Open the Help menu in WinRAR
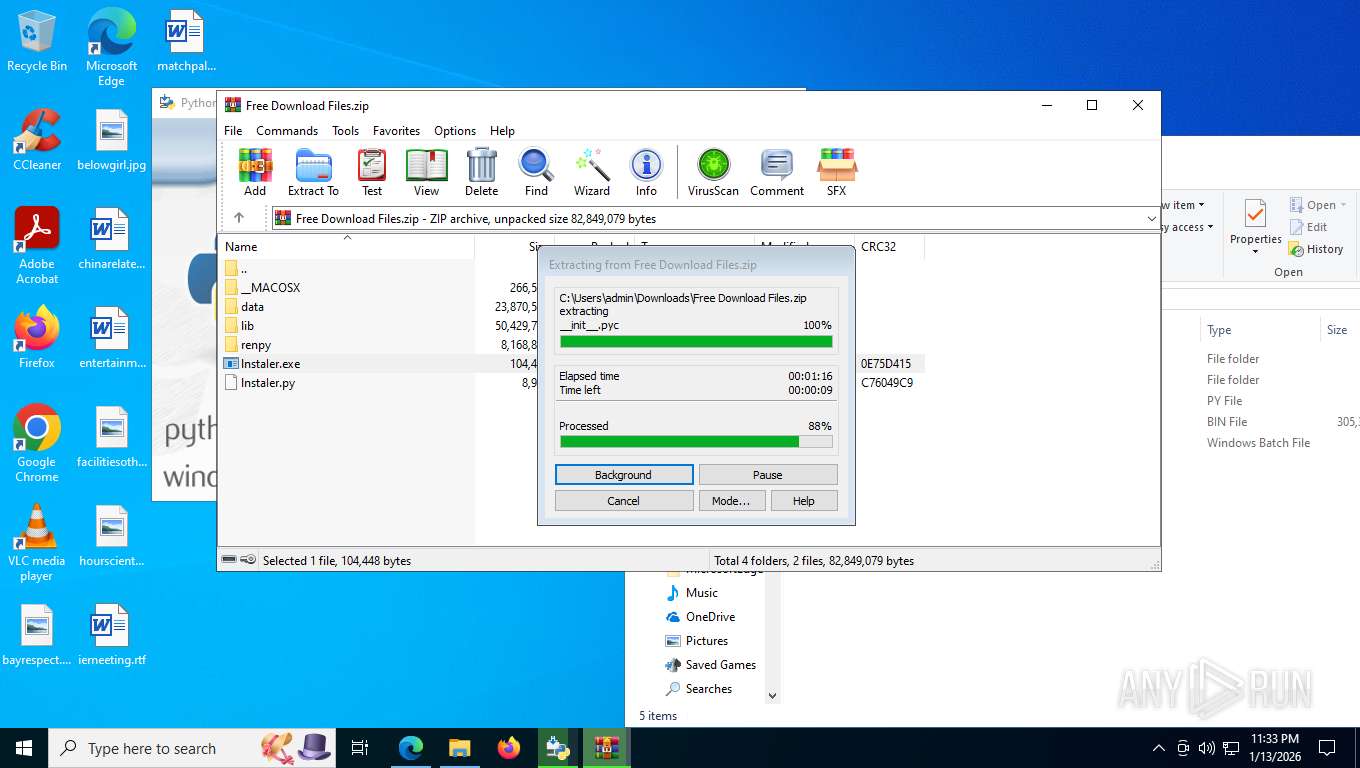The width and height of the screenshot is (1360, 768). 502,131
